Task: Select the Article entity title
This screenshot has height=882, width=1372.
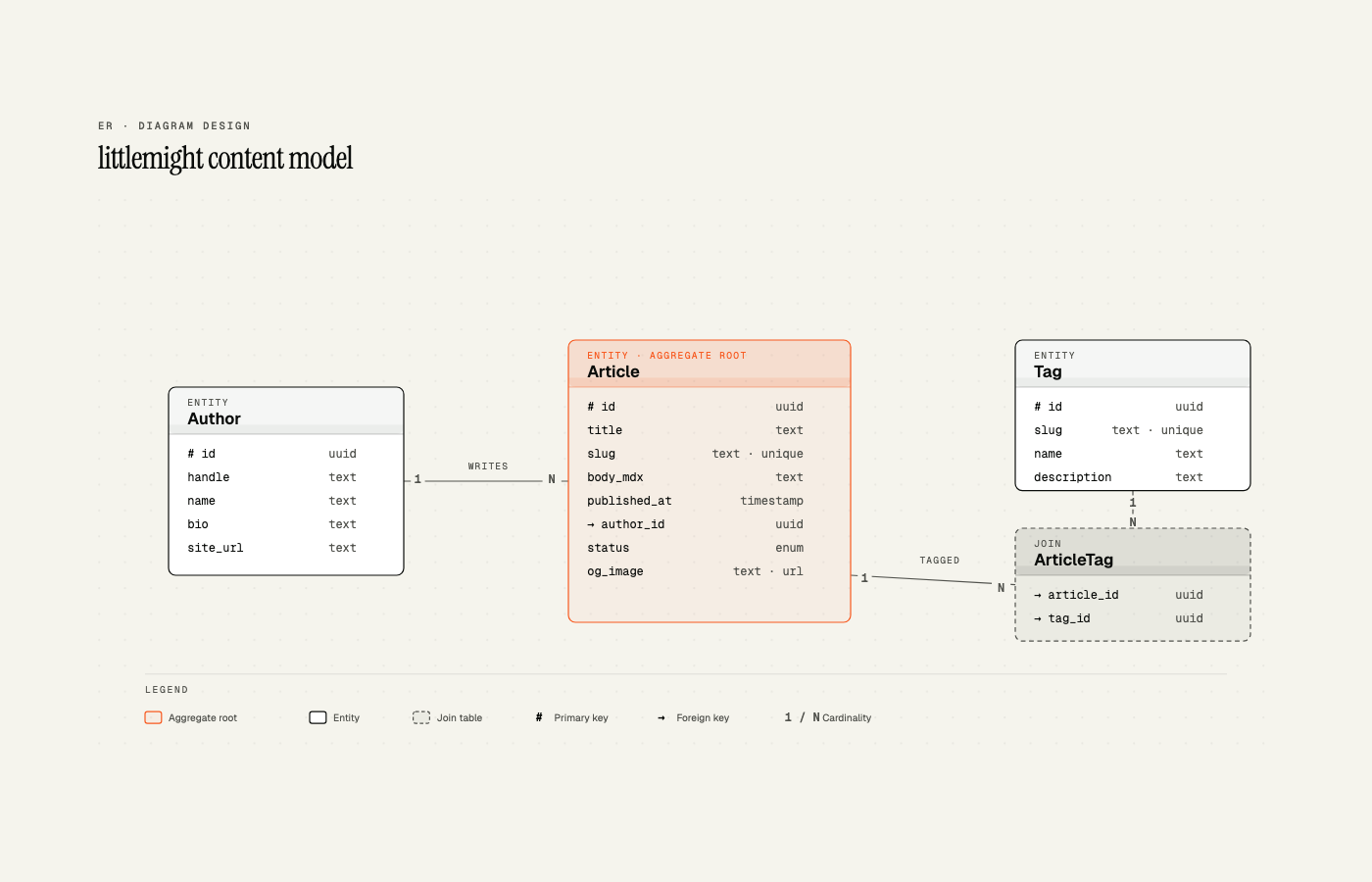Action: 613,371
